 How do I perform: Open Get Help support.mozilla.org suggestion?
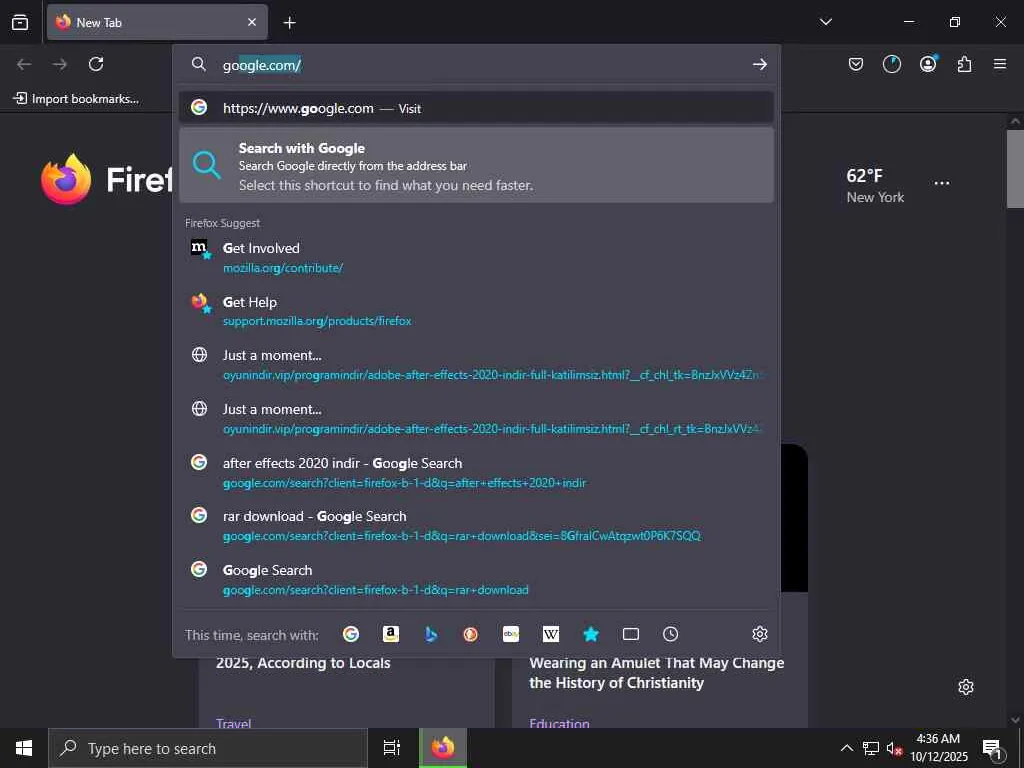[x=477, y=311]
